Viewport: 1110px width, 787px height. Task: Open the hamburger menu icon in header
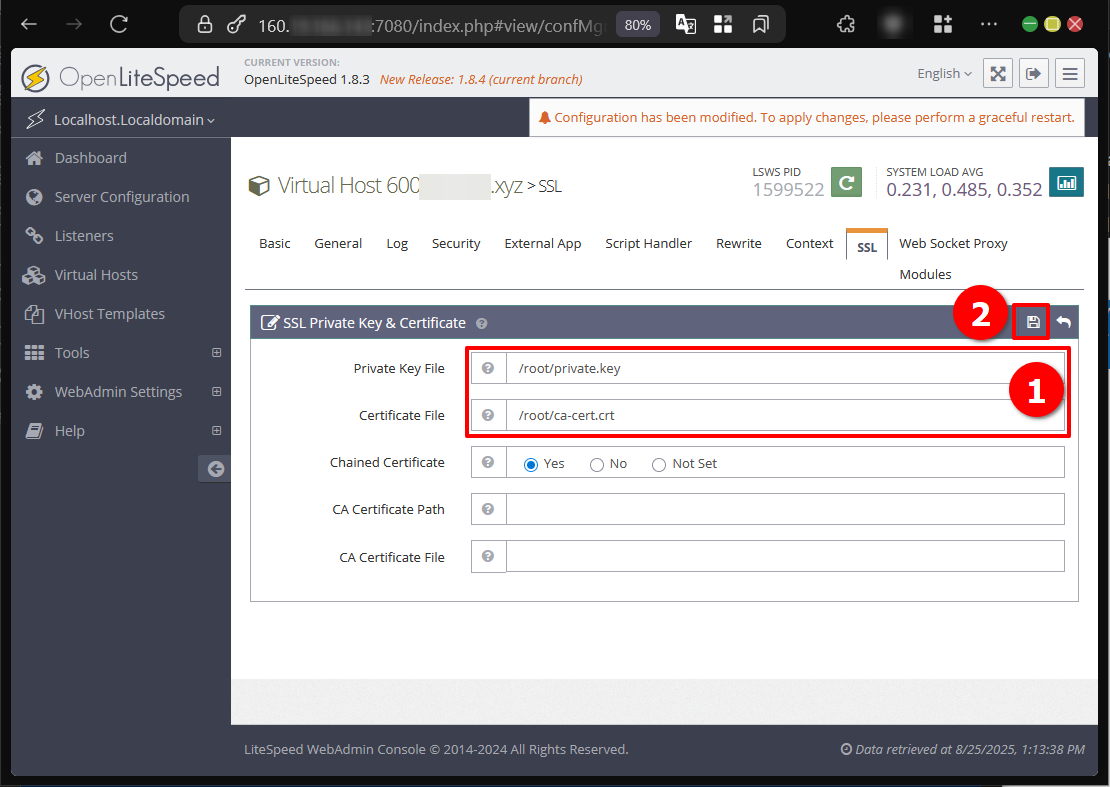1070,74
